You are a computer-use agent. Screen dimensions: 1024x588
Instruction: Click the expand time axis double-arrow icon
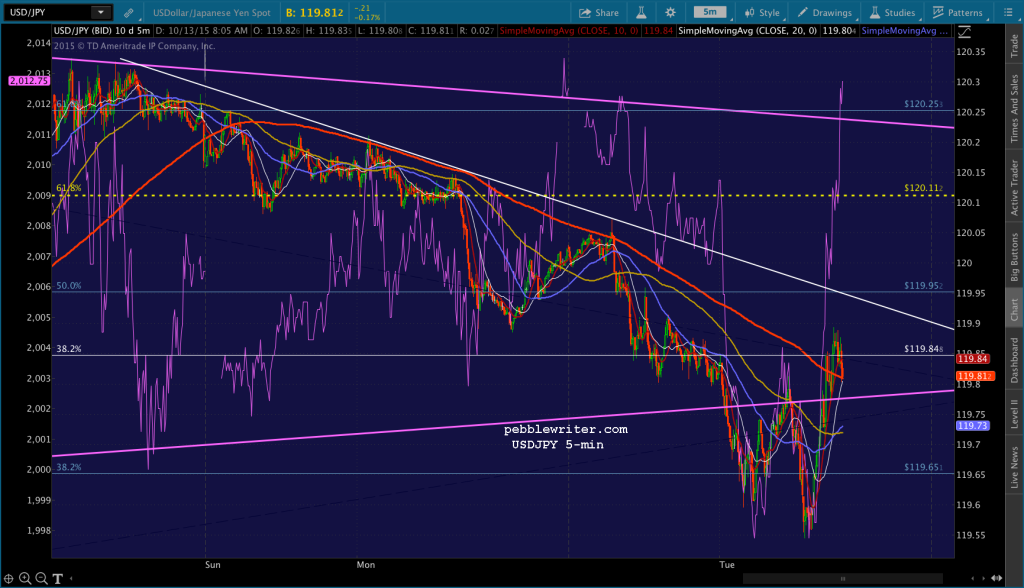pos(997,578)
